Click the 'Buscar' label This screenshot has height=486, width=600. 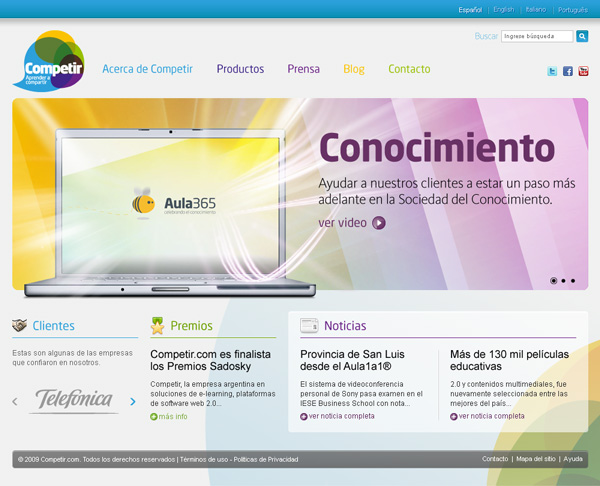[x=486, y=36]
